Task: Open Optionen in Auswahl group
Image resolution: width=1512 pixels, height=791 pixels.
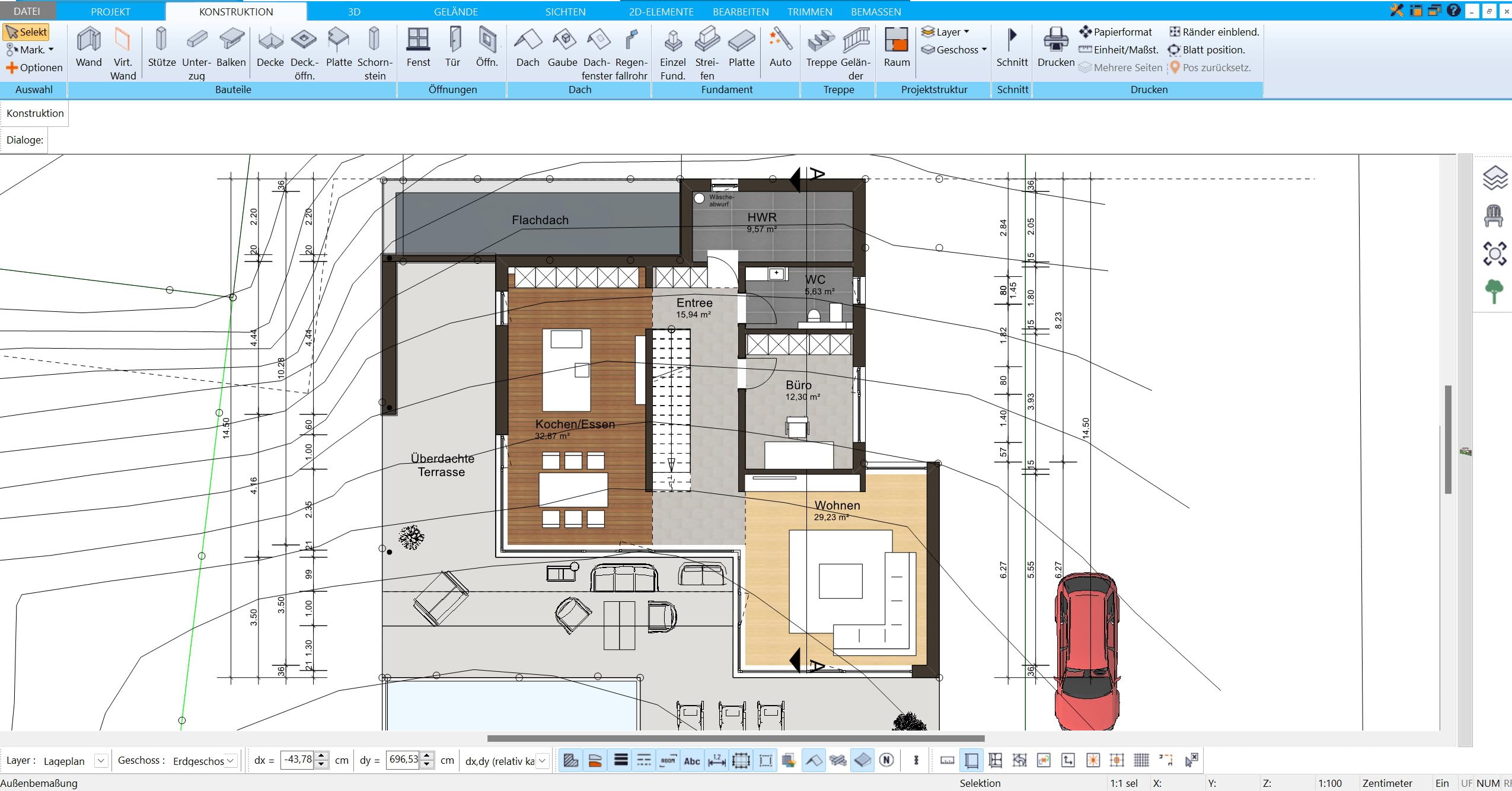Action: pos(34,68)
